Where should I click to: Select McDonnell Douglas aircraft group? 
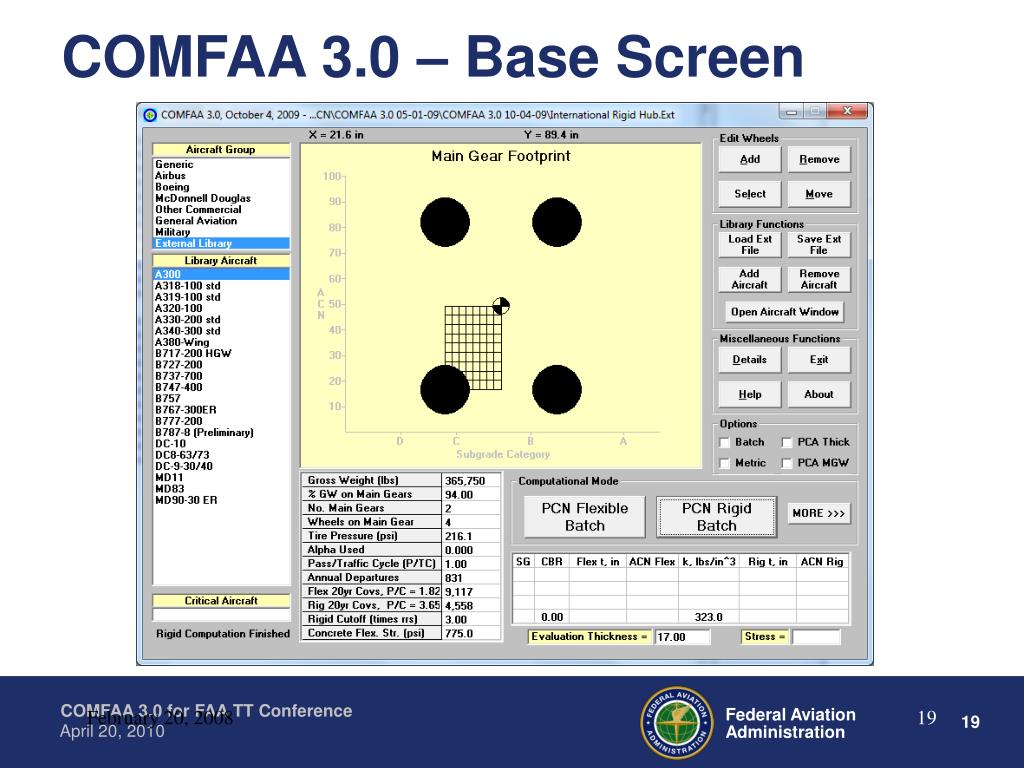coord(221,199)
